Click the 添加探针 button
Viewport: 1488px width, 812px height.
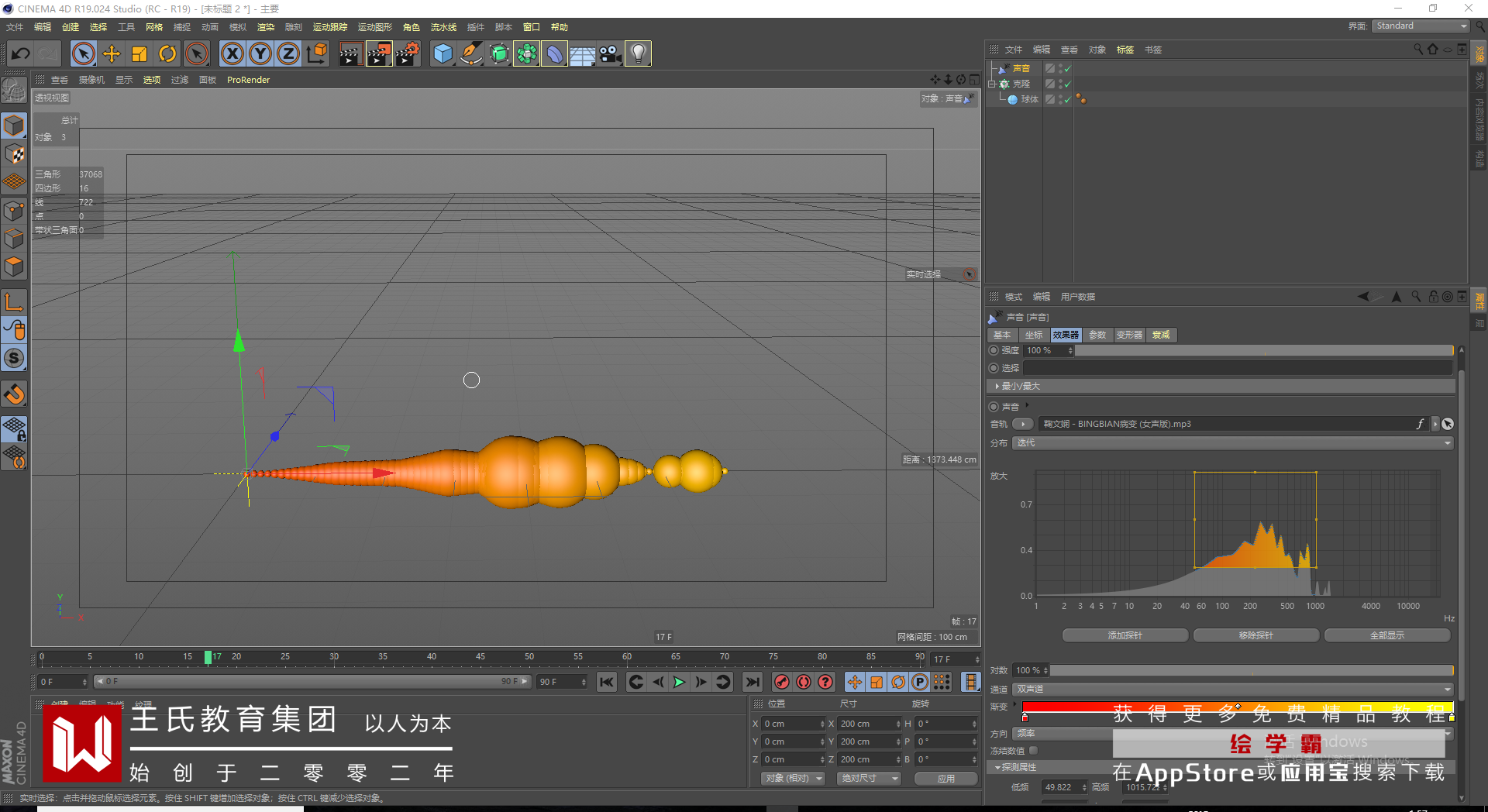point(1125,635)
